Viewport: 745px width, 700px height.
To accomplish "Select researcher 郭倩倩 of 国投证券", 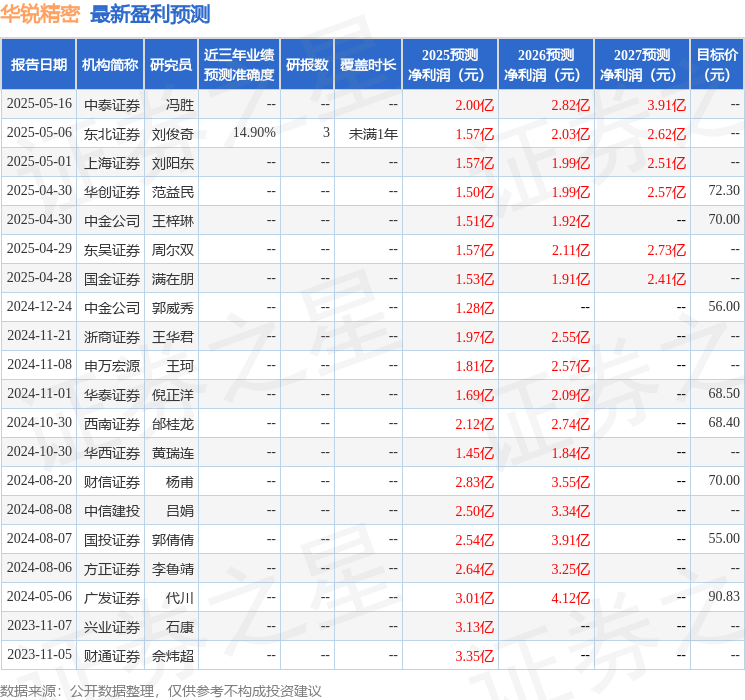I will coord(172,540).
